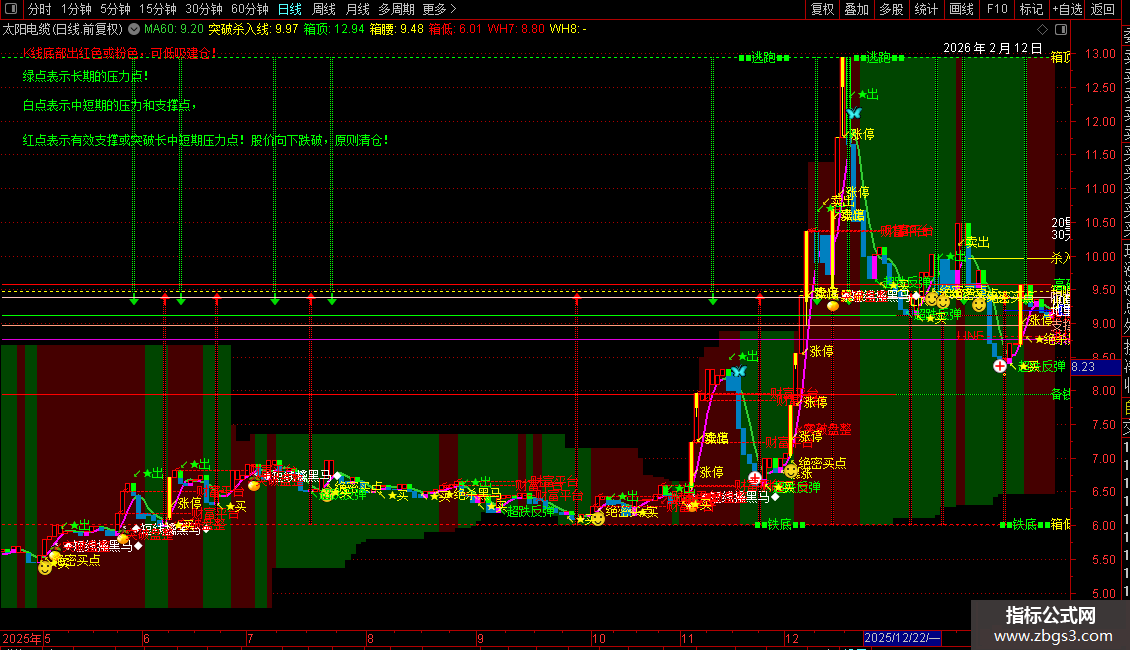Select the 30分钟 period tab

204,9
